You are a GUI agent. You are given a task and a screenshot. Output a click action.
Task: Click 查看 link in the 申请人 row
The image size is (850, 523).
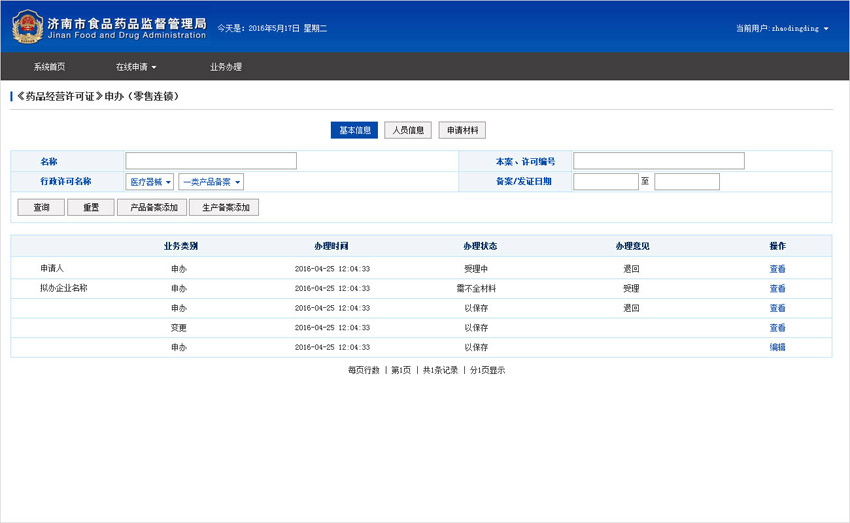(777, 269)
